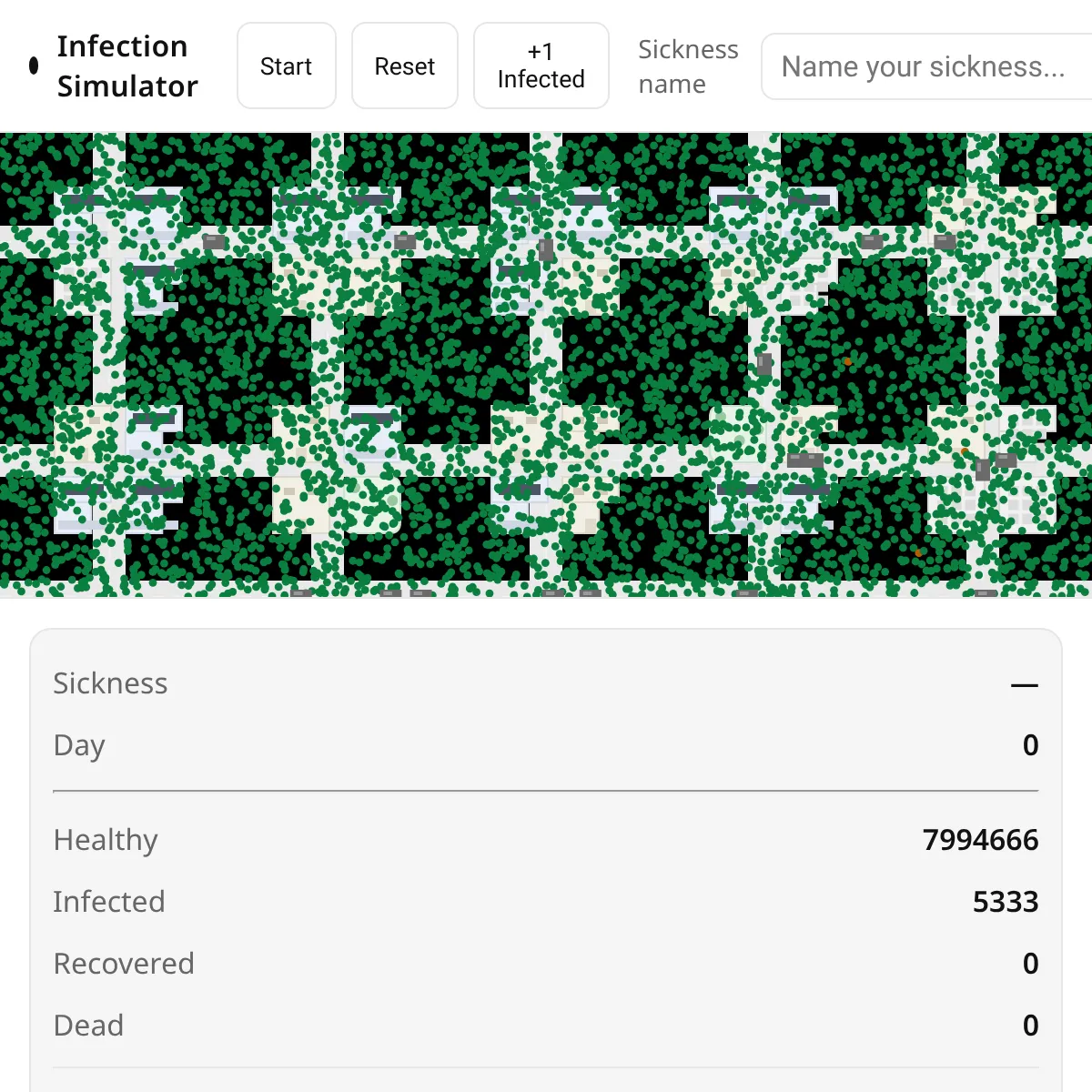
Task: Click the Start button
Action: tap(286, 66)
